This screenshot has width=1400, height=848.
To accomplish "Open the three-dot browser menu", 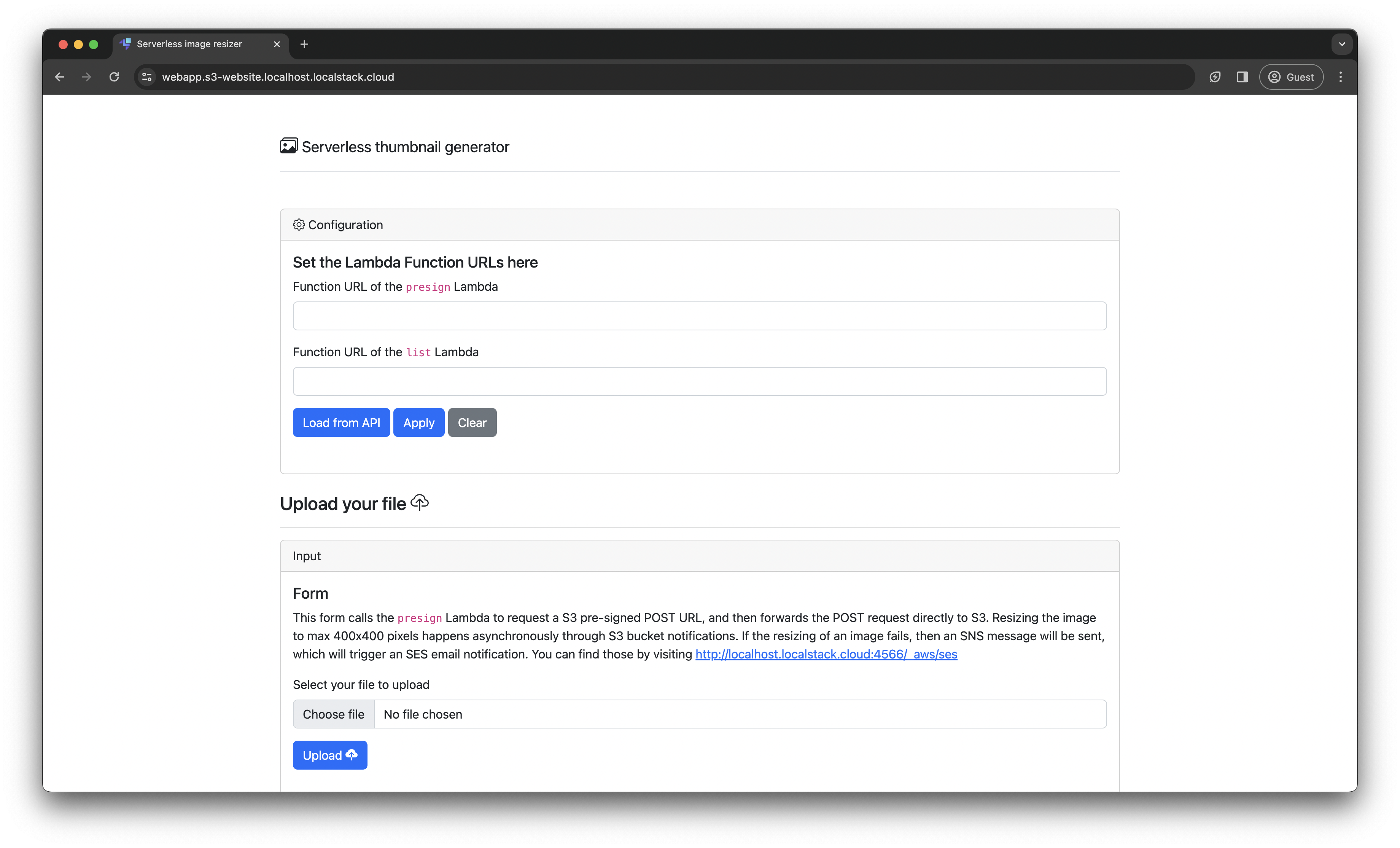I will pyautogui.click(x=1340, y=77).
